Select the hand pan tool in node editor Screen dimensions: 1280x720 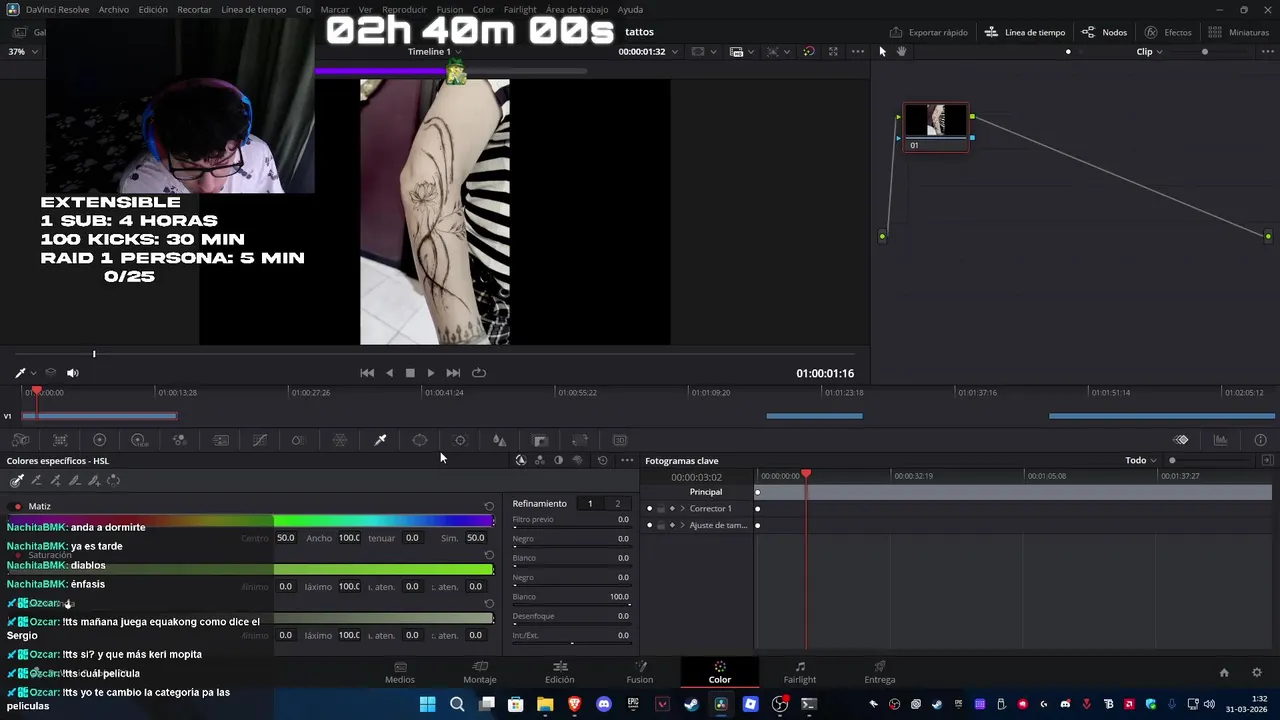901,51
